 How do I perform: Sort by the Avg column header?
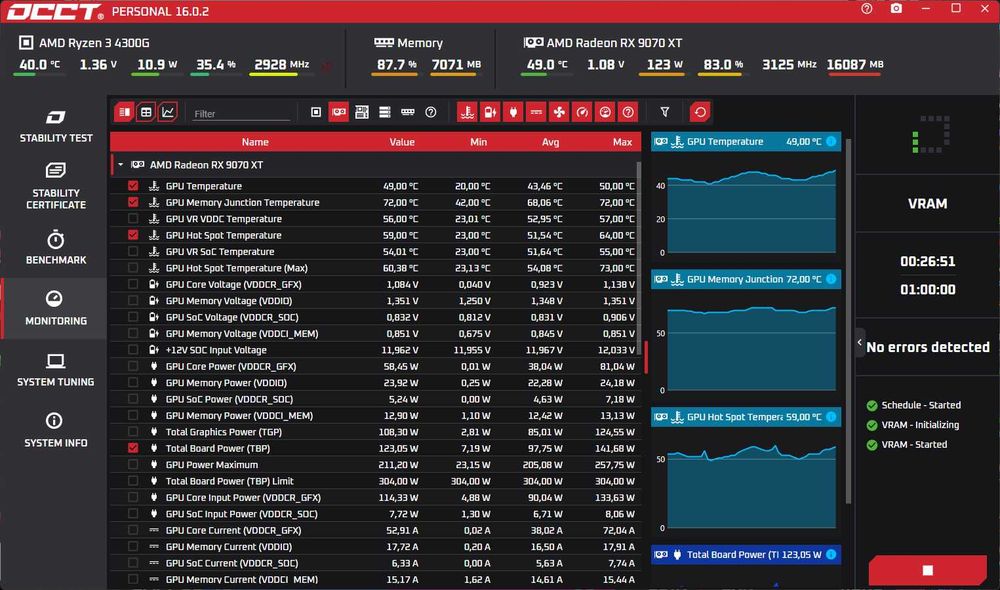click(550, 142)
